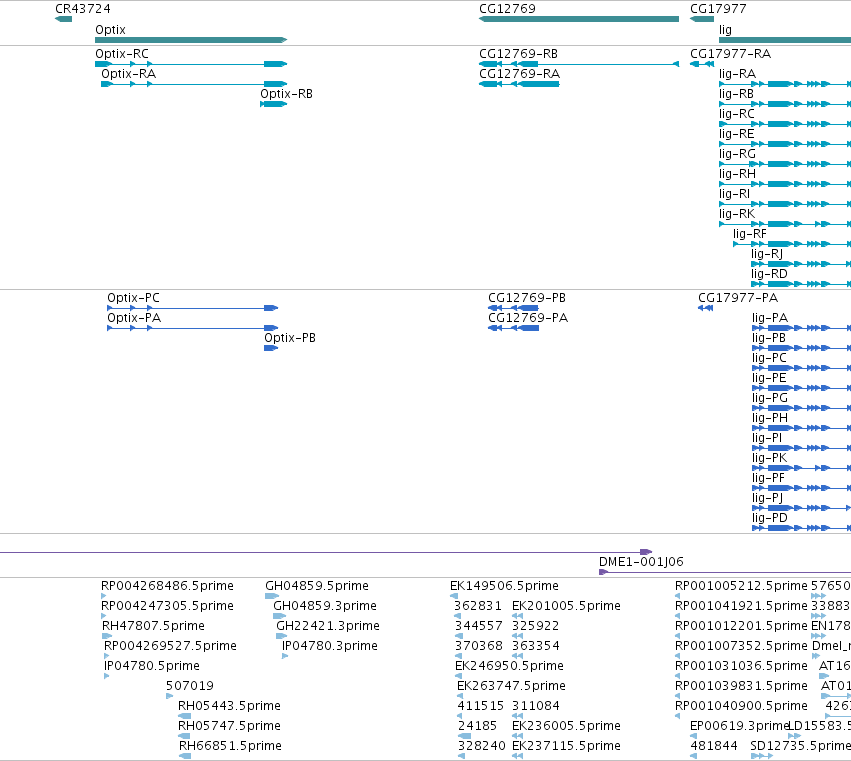Click the lig-RB transcript label
Image resolution: width=851 pixels, height=761 pixels.
coord(736,94)
